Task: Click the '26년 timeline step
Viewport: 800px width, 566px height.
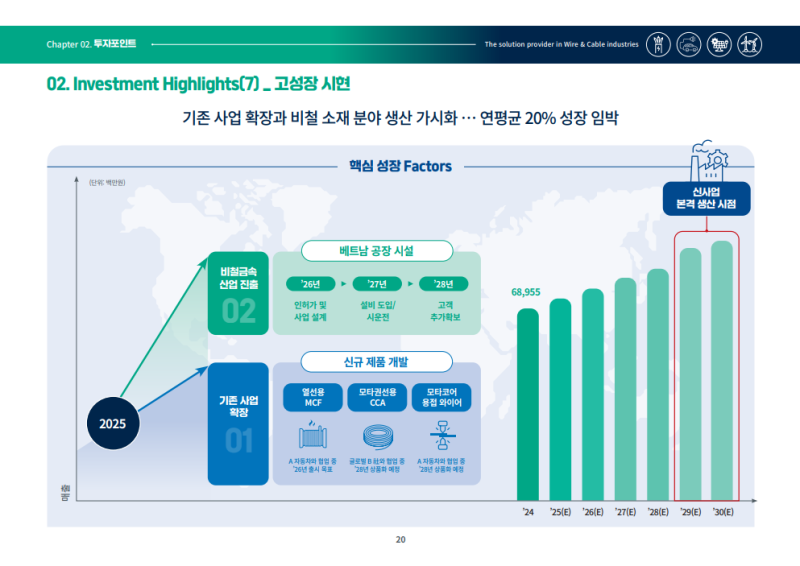Action: [x=312, y=284]
